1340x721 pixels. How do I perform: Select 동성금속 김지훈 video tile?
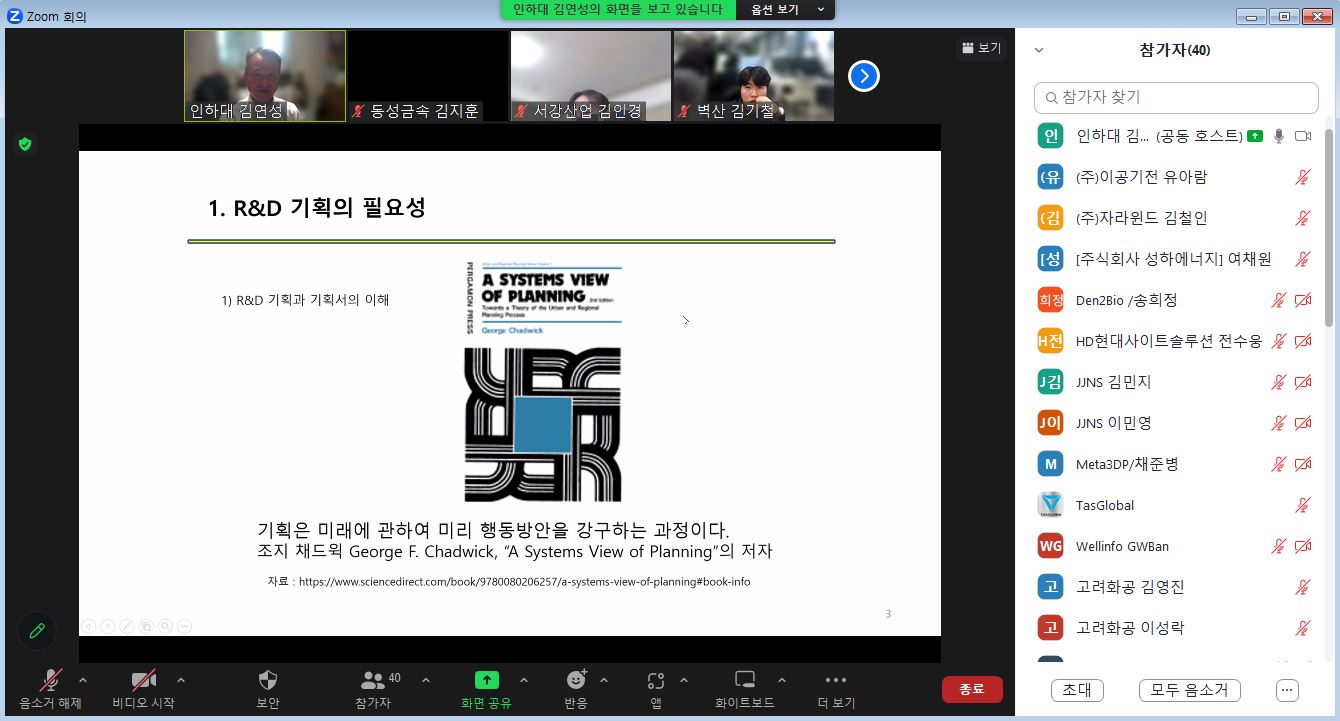pos(428,76)
